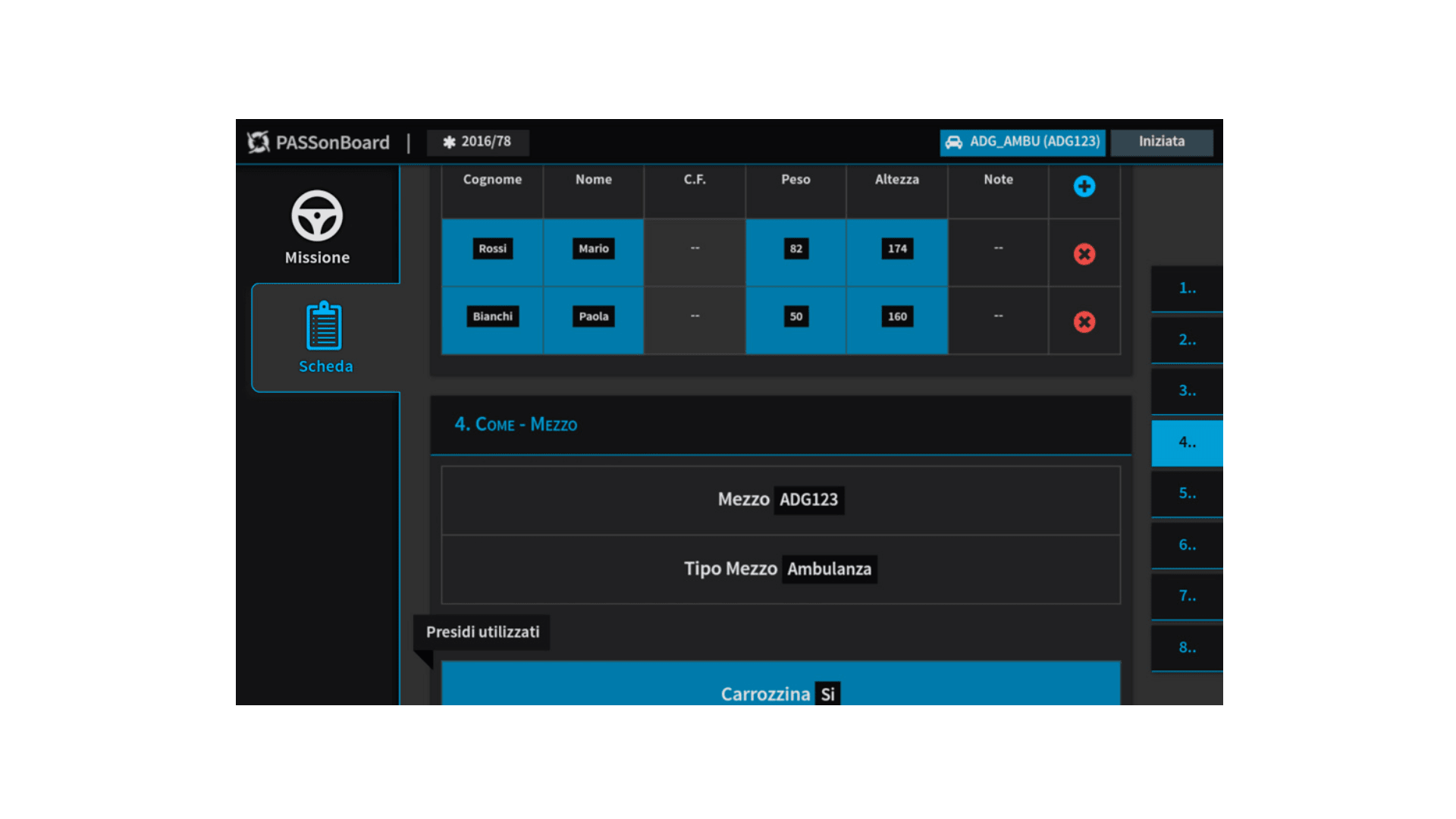
Task: Remove the Rossi Mario row
Action: point(1084,254)
